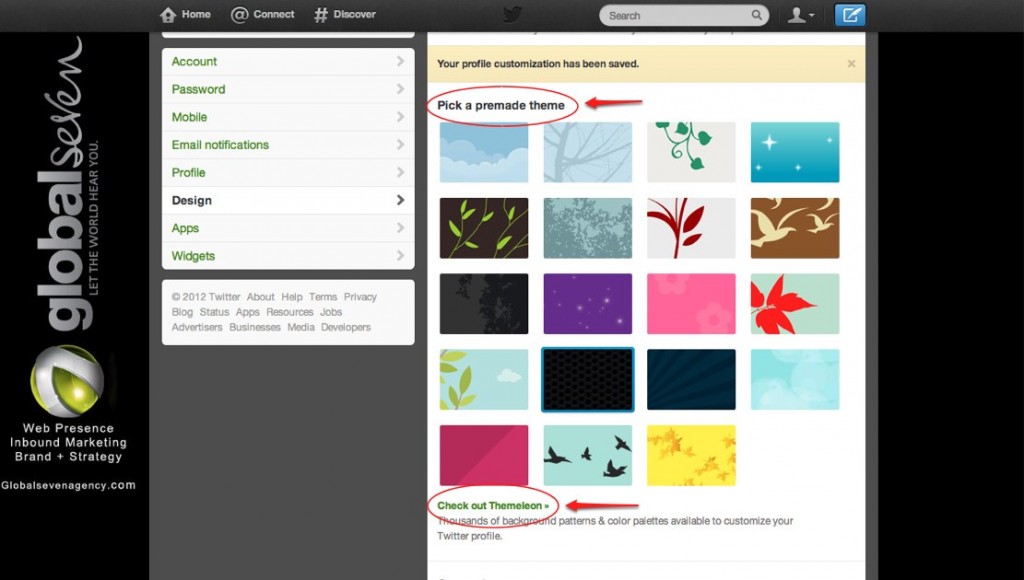Expand Account settings chevron
This screenshot has width=1024, height=580.
400,62
